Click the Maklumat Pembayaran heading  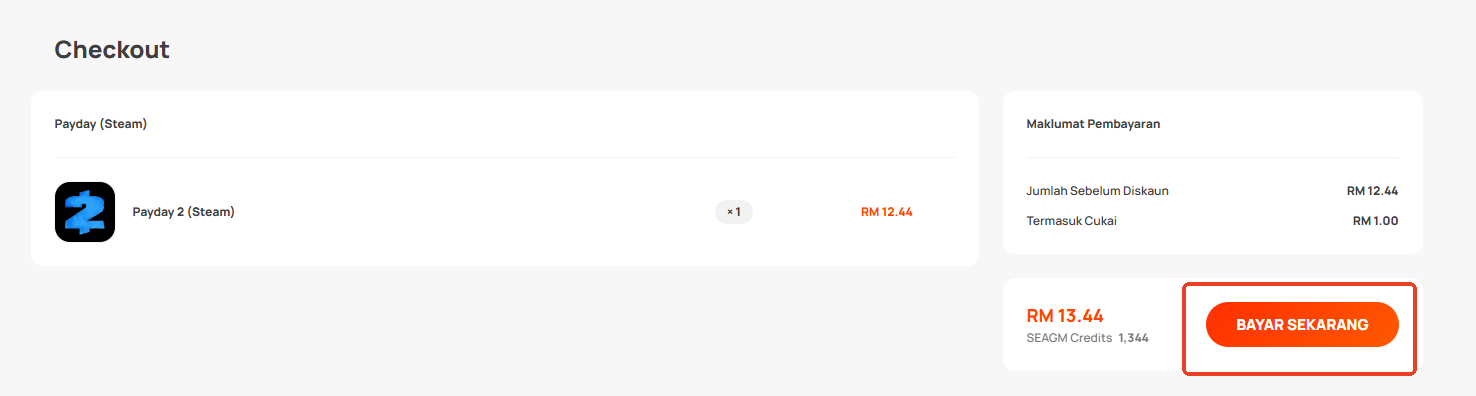1093,124
